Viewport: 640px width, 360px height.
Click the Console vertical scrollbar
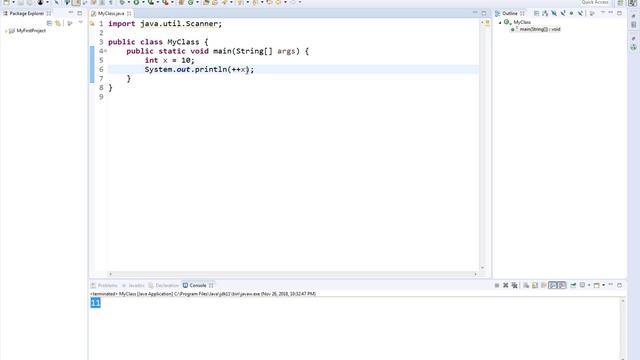623,329
